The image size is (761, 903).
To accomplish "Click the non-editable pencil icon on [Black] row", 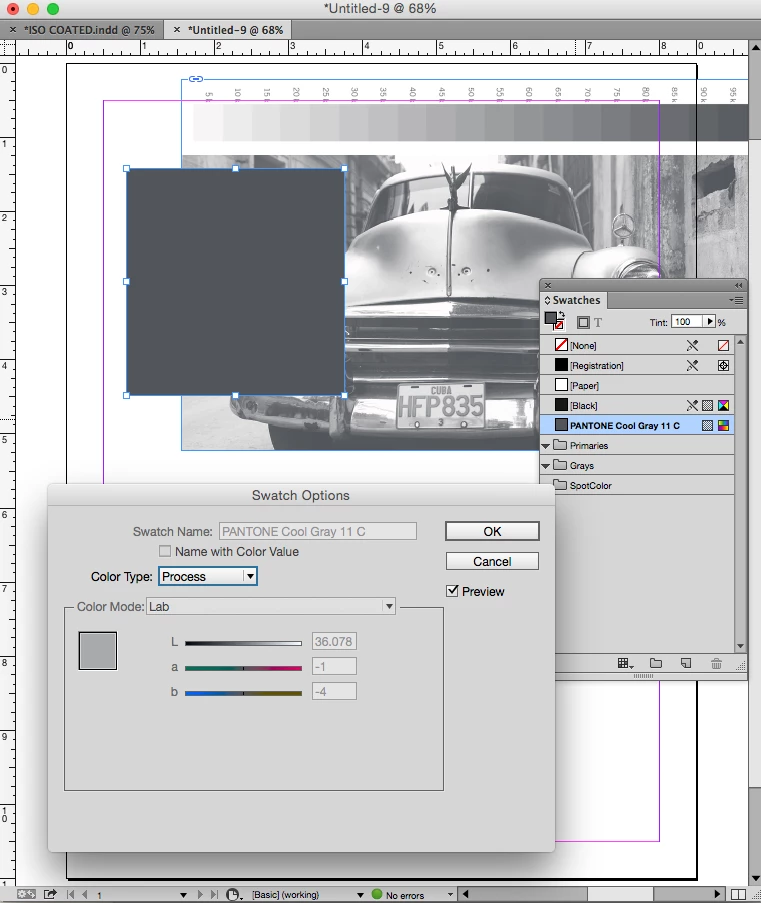I will tap(692, 405).
